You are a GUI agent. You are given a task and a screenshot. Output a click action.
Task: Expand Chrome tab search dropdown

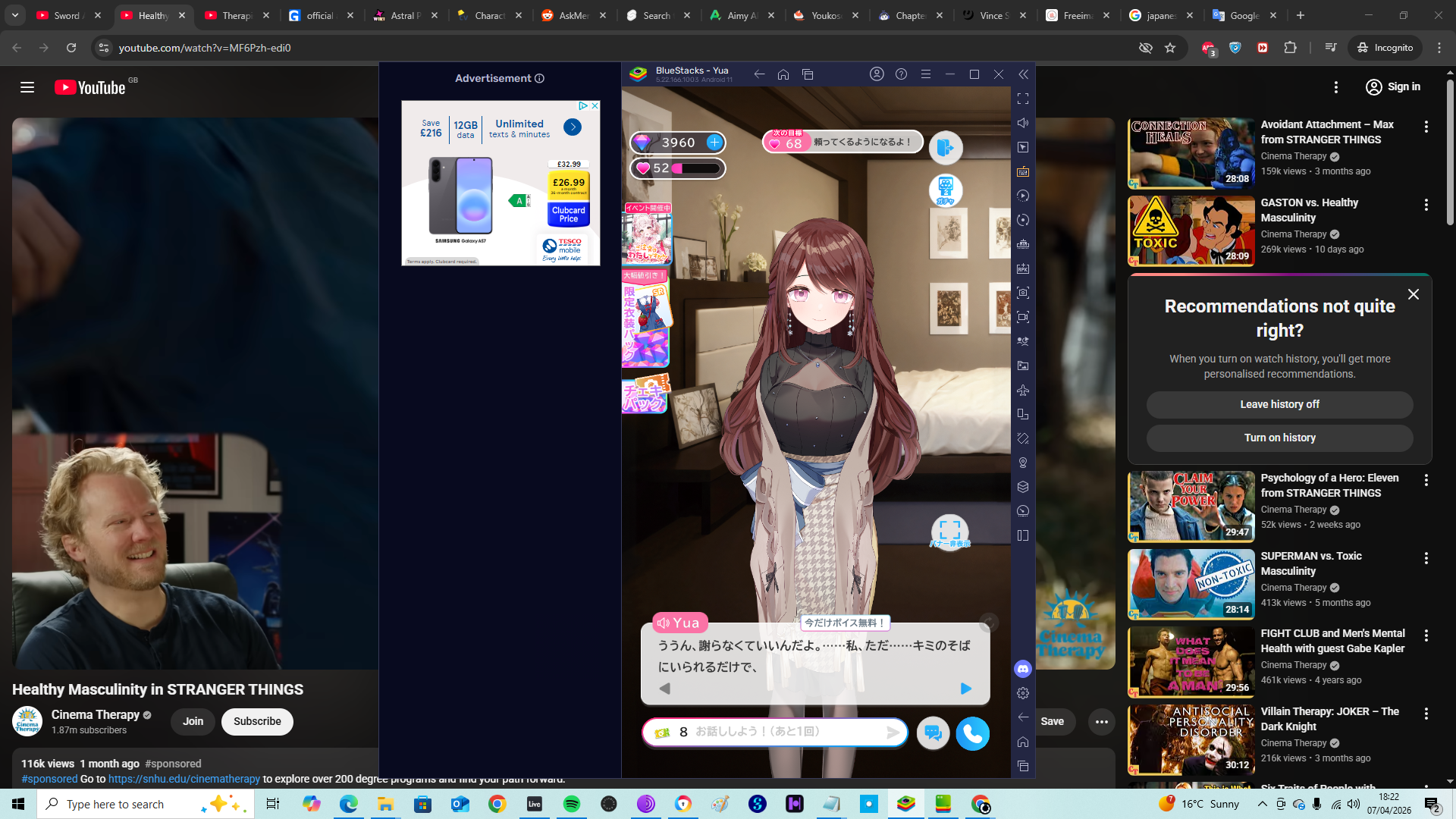pyautogui.click(x=15, y=15)
